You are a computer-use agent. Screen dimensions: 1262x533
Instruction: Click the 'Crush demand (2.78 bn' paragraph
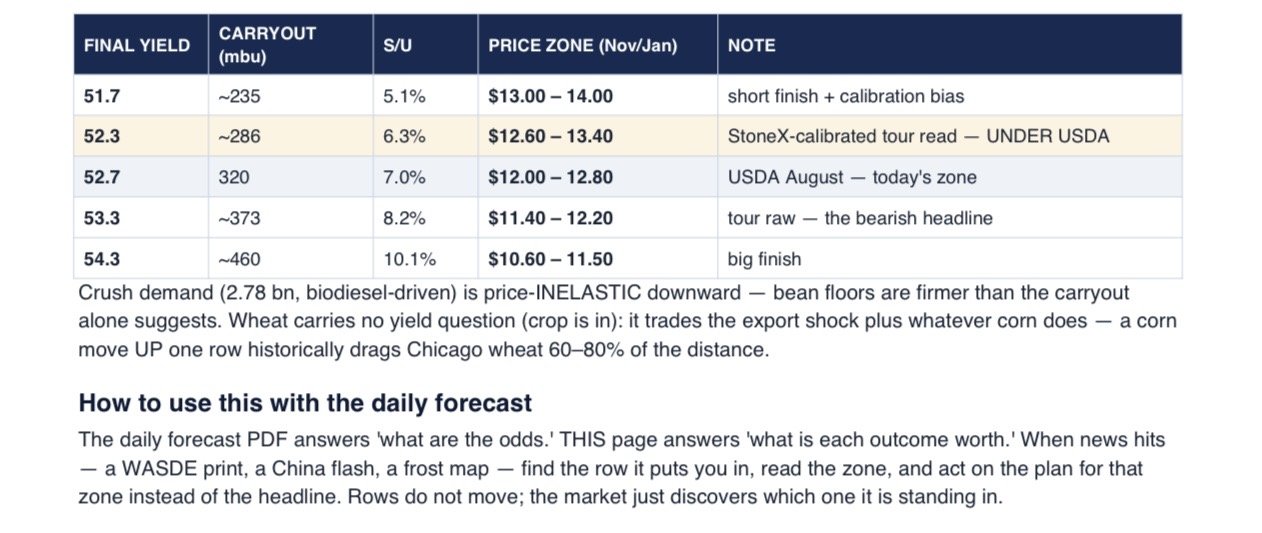point(628,322)
